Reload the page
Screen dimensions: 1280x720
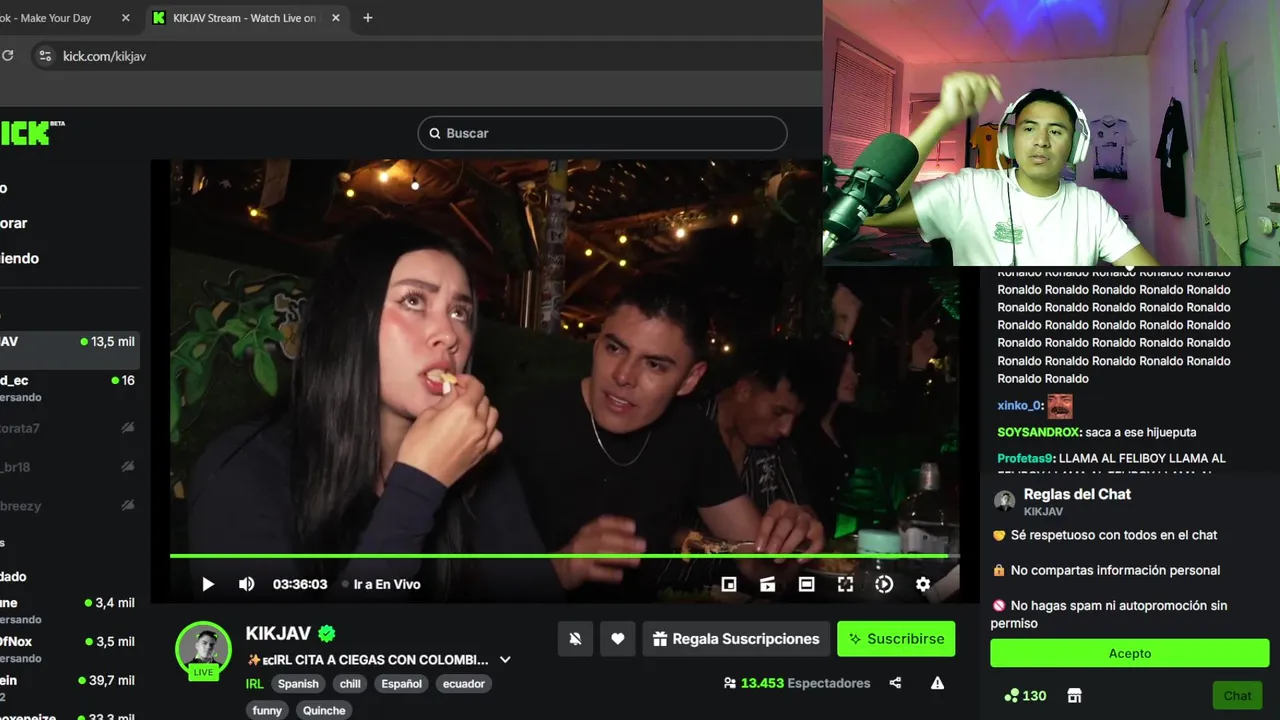pyautogui.click(x=8, y=56)
